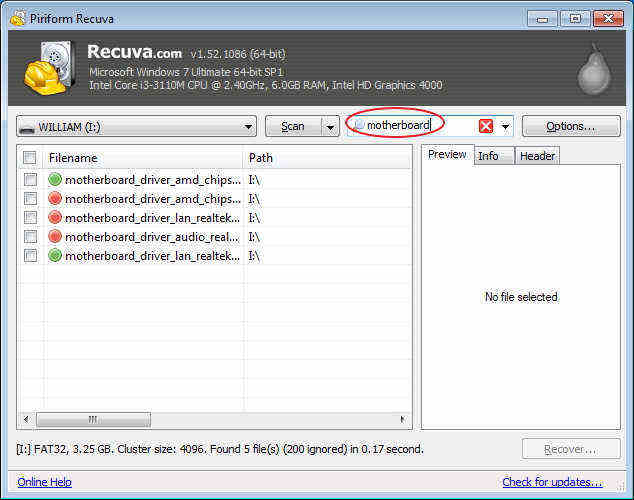Viewport: 634px width, 500px height.
Task: Minimize the Piriform Recuva window
Action: (x=542, y=19)
